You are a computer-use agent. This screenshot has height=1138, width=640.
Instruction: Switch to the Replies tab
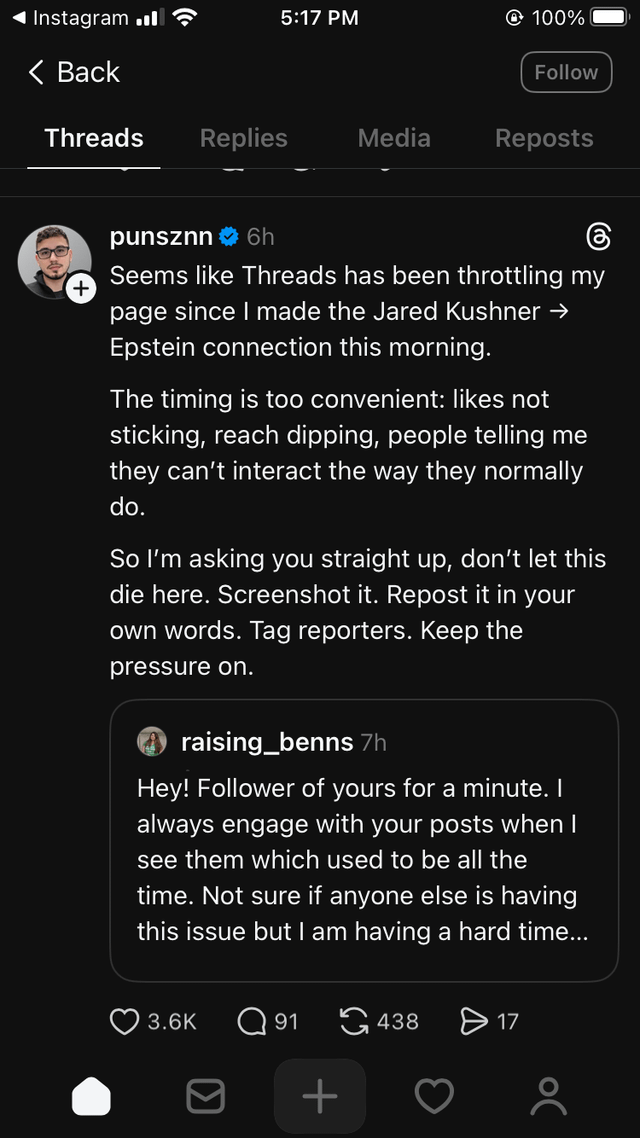[243, 138]
